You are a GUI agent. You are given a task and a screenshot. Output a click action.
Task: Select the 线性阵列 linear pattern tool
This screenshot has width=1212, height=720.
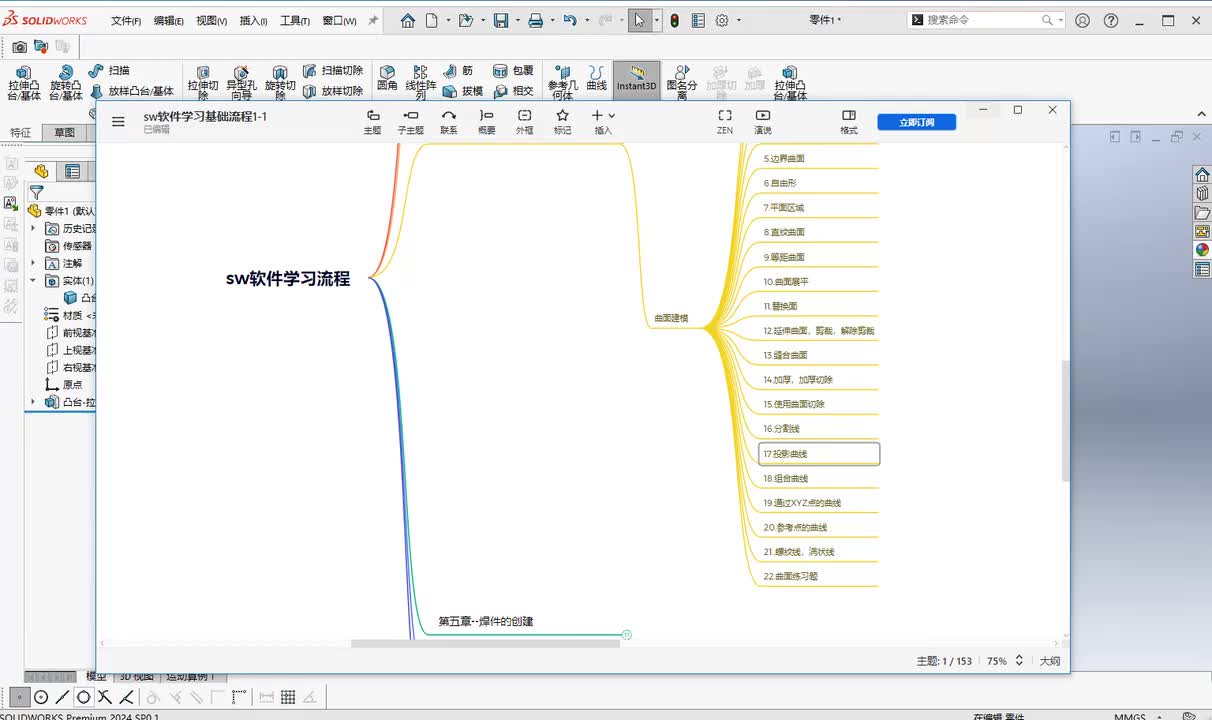click(x=421, y=82)
